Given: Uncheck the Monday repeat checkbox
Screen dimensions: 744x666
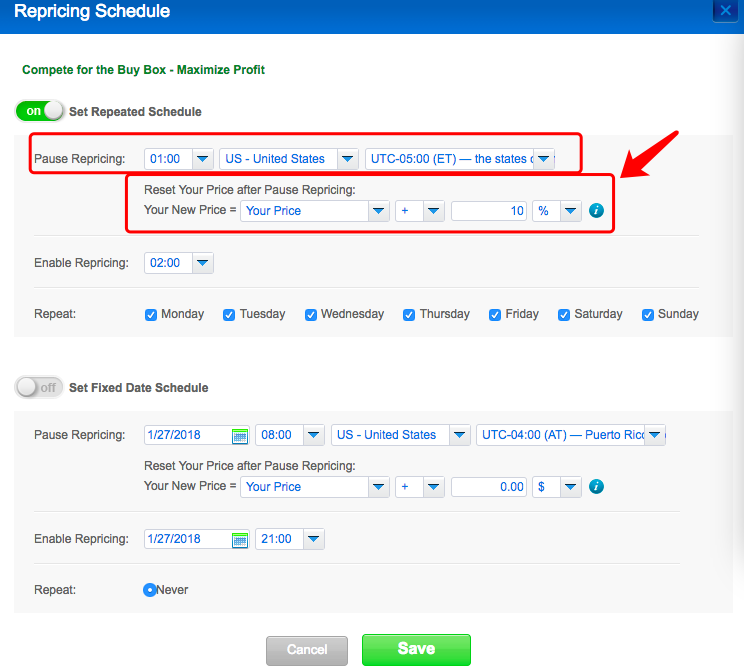Looking at the screenshot, I should [151, 315].
